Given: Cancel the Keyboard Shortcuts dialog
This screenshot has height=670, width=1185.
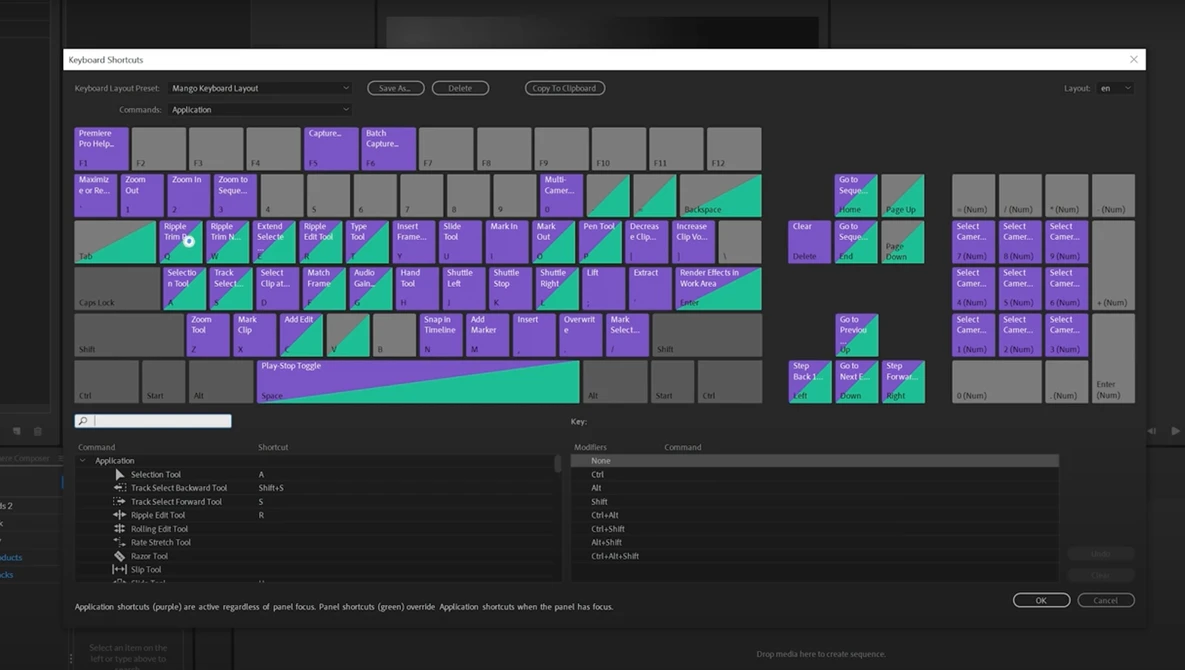Looking at the screenshot, I should click(1106, 601).
